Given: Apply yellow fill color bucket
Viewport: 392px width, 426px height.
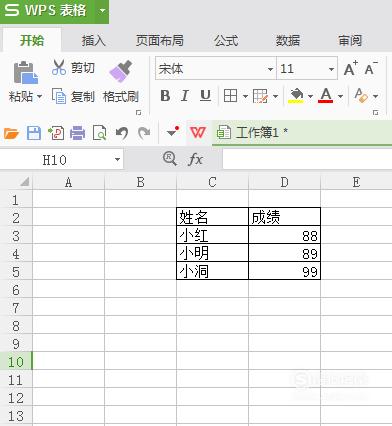Looking at the screenshot, I should (x=296, y=96).
